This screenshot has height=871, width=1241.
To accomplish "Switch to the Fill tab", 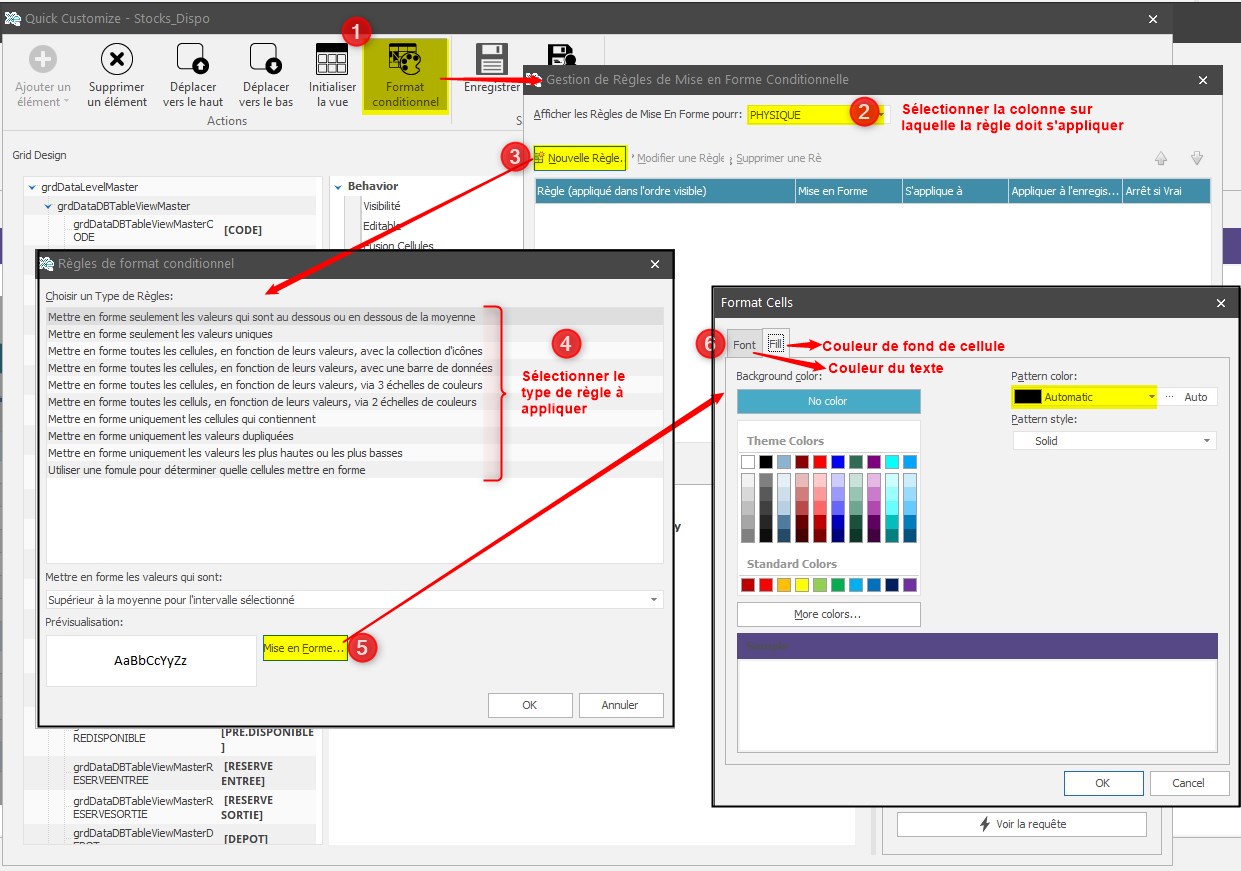I will click(x=776, y=344).
